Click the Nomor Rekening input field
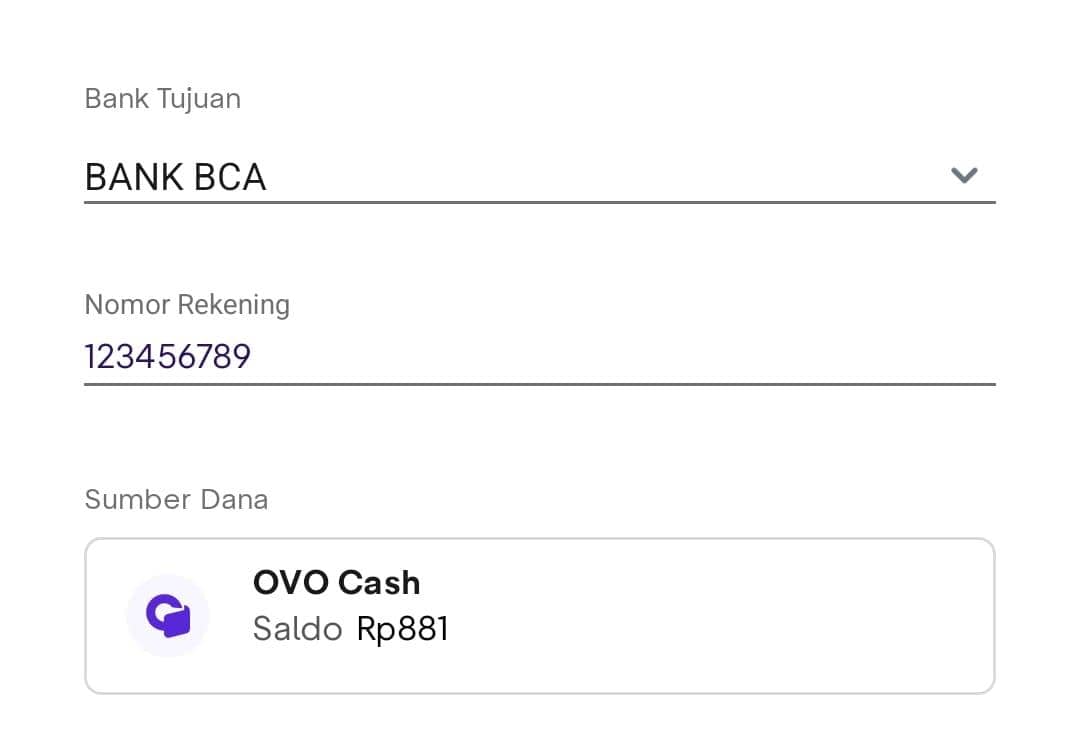The height and width of the screenshot is (735, 1080). [540, 357]
